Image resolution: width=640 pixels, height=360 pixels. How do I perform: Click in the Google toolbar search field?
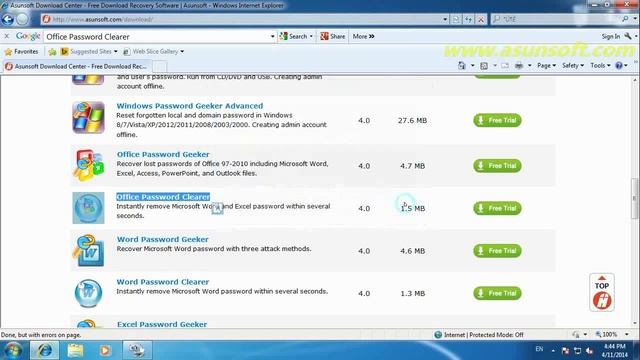tap(156, 36)
